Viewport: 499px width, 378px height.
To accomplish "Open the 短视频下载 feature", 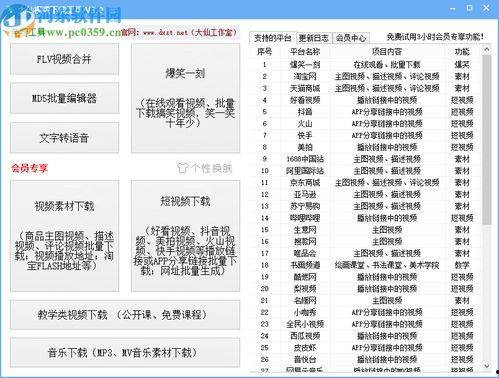I will coord(185,236).
